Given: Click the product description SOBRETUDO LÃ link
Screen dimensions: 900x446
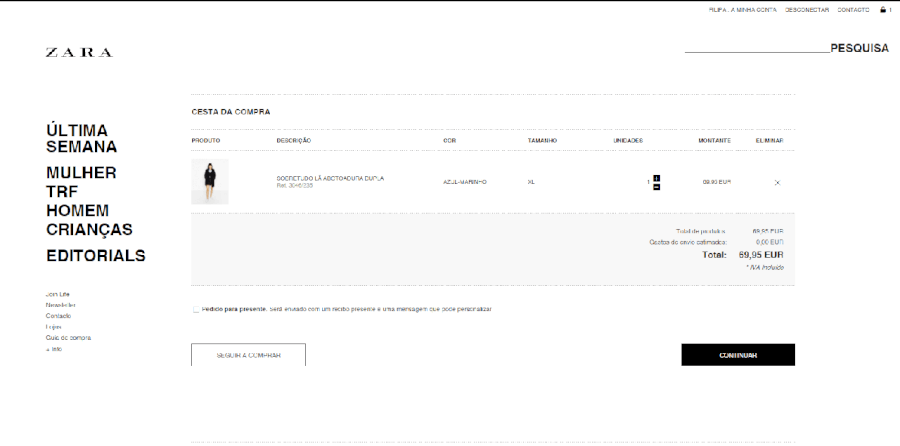Looking at the screenshot, I should tap(330, 179).
